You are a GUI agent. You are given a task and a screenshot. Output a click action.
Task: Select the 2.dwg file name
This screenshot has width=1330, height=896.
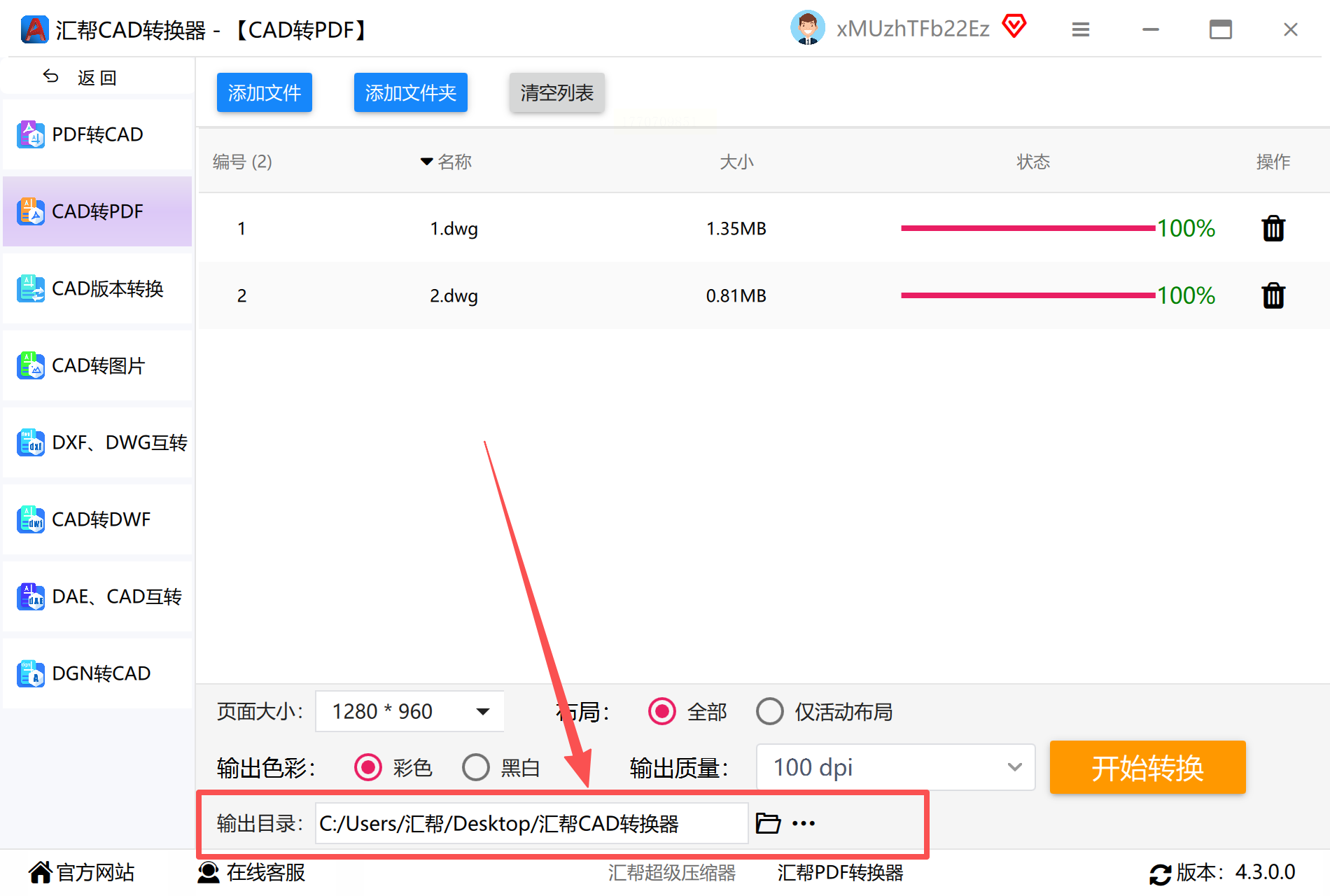(454, 296)
